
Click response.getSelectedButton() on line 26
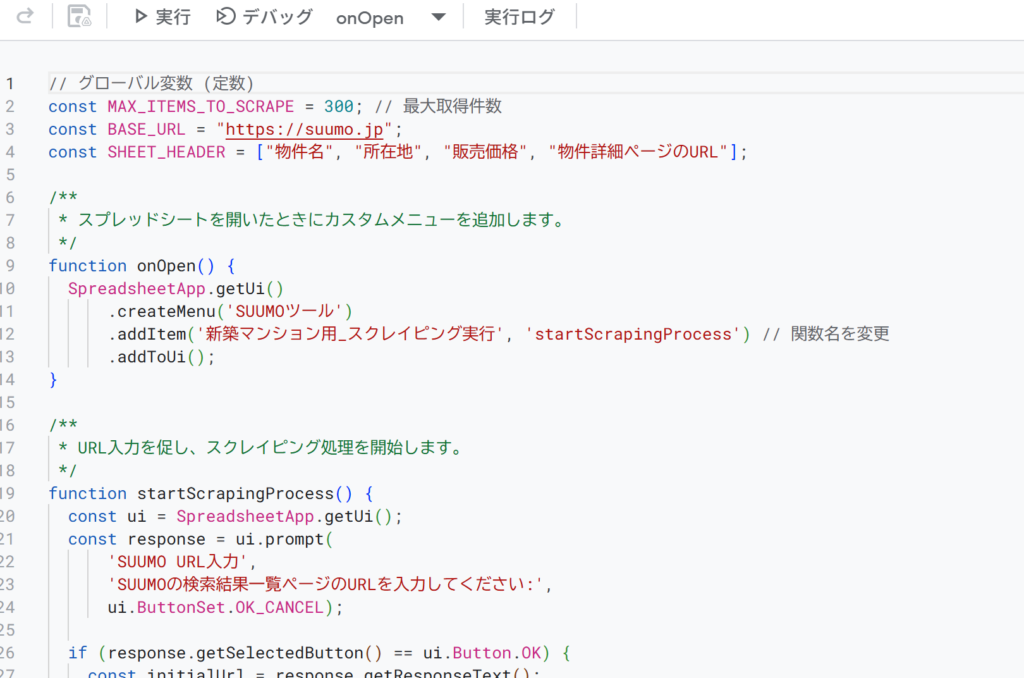[245, 653]
